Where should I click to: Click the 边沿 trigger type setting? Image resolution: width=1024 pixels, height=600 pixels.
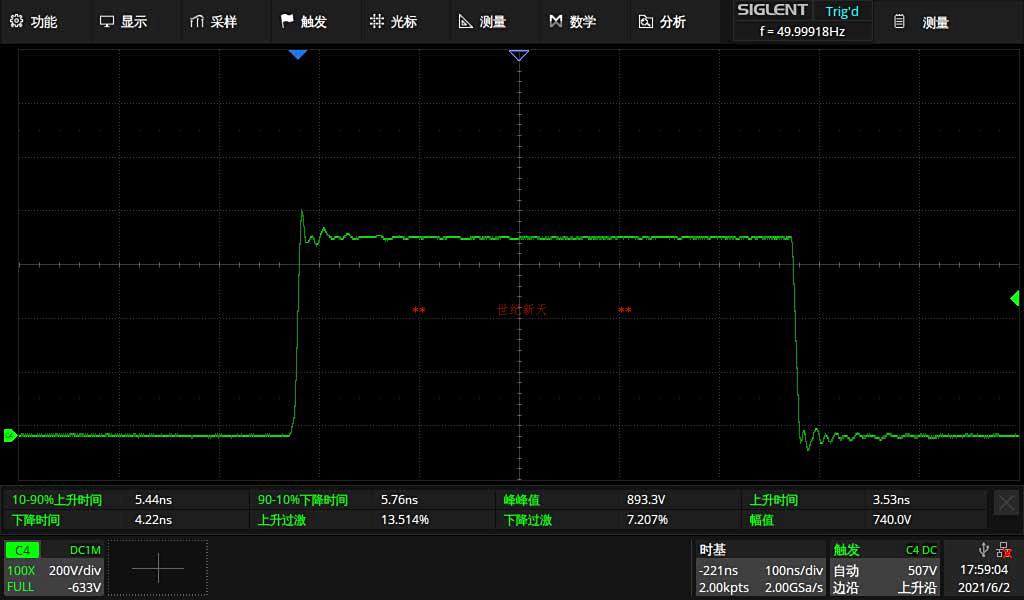click(x=846, y=588)
